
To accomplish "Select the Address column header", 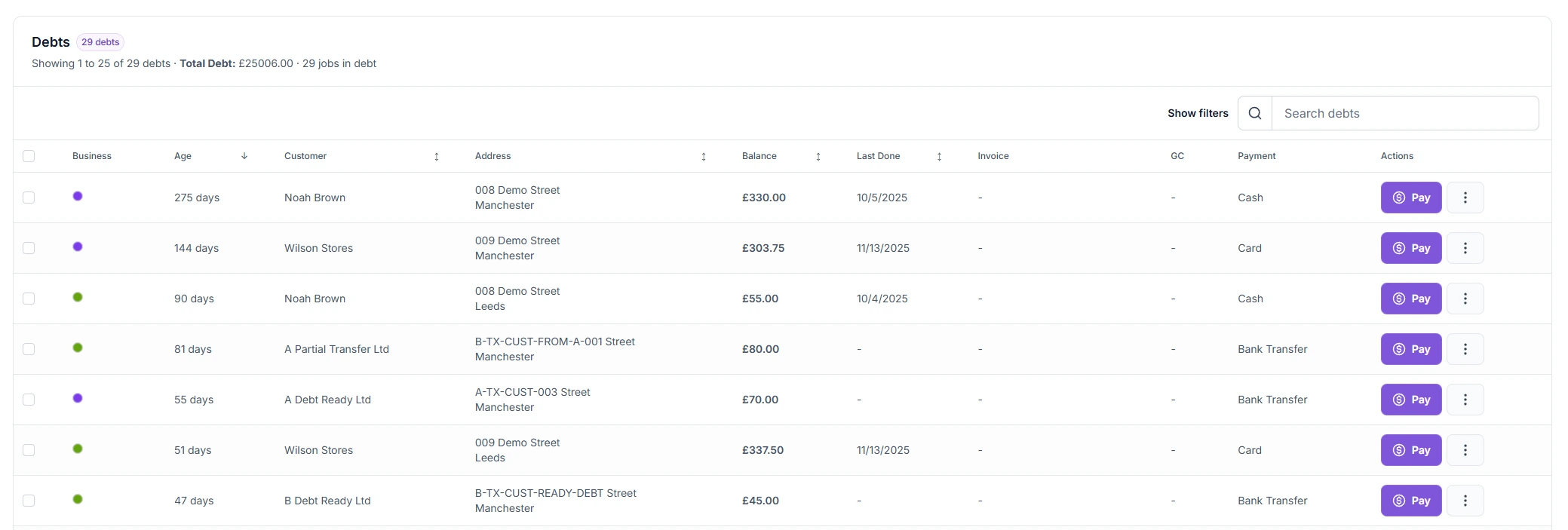I will tap(492, 156).
